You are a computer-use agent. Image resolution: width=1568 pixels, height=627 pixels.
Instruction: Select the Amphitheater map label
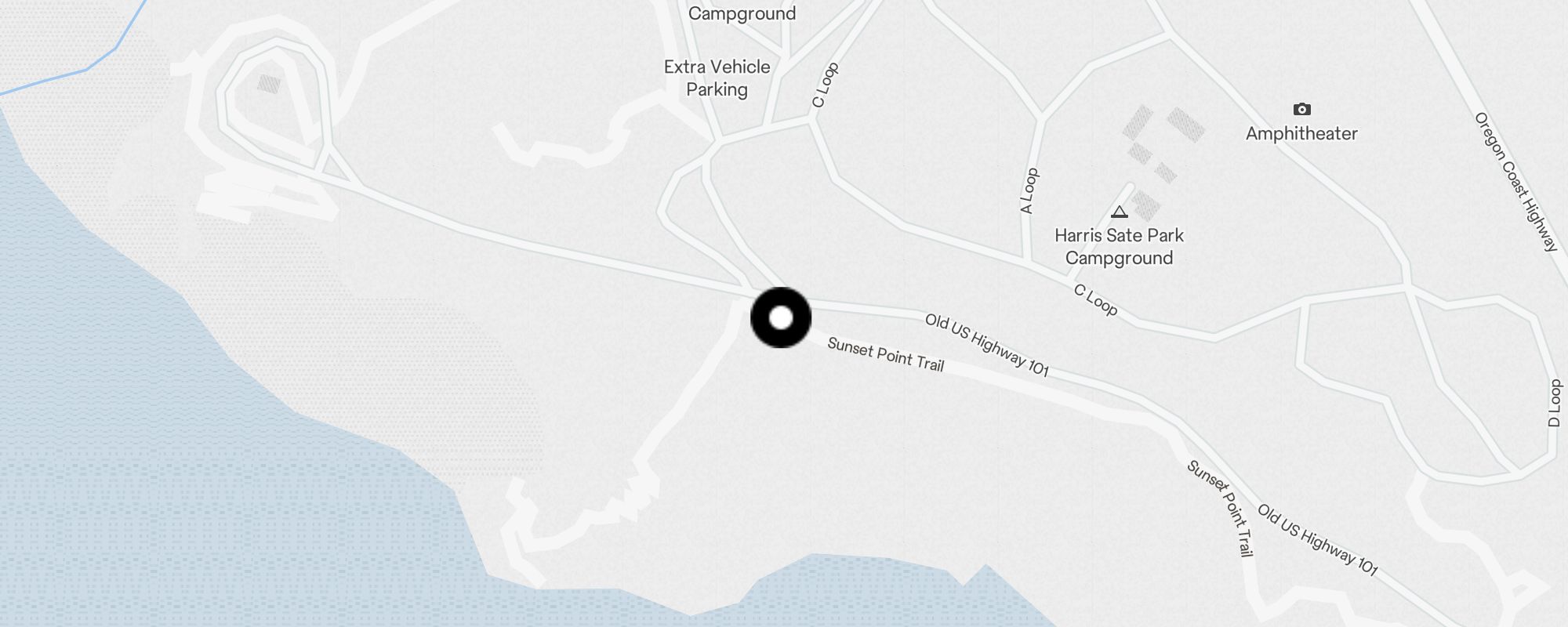1301,133
